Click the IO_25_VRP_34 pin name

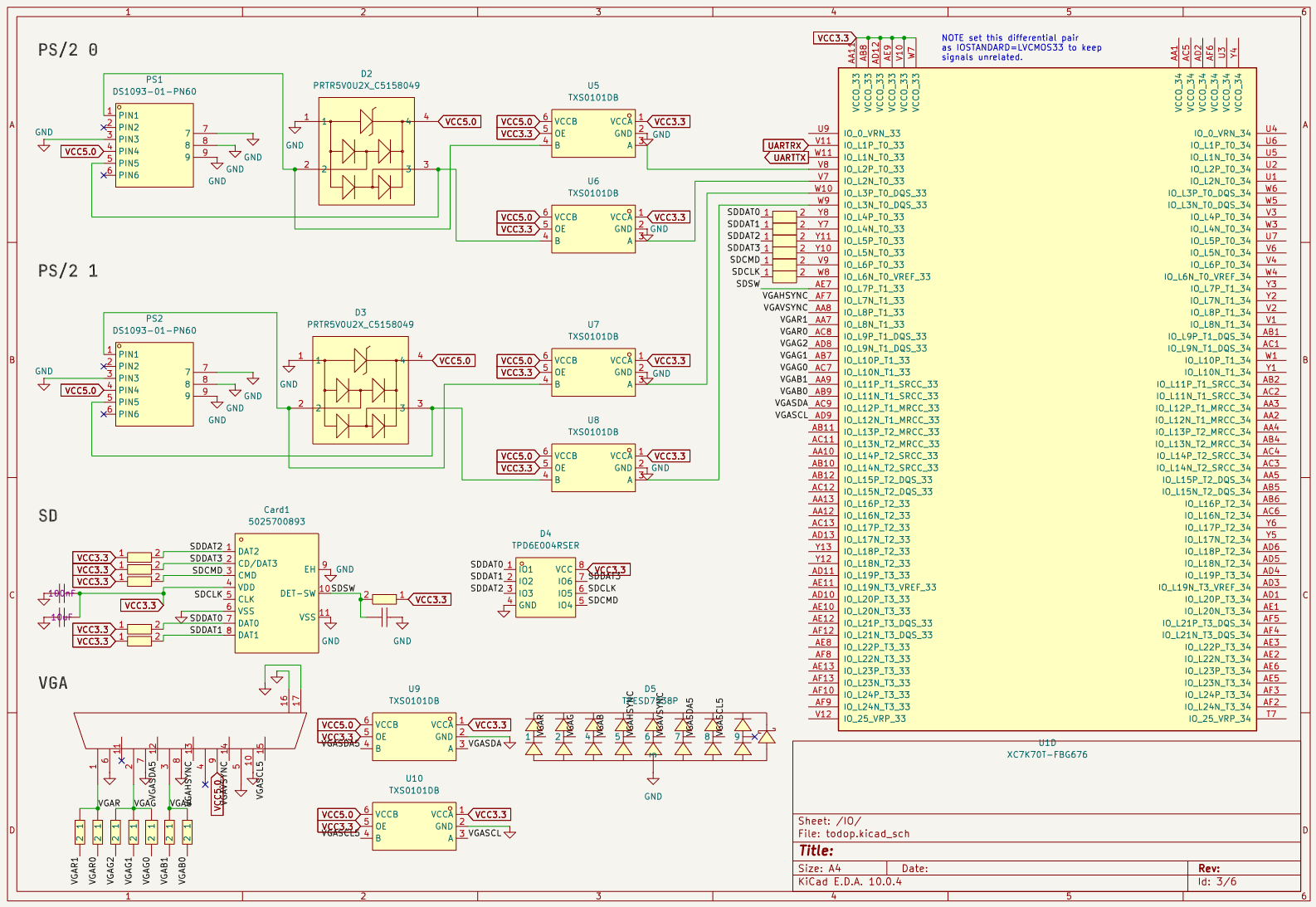(1220, 719)
